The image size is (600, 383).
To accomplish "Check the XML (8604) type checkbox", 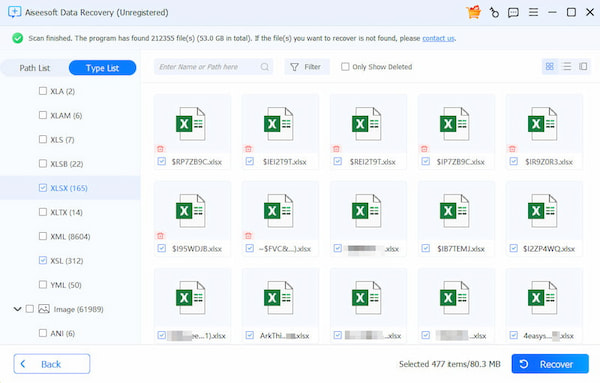I will [x=43, y=236].
